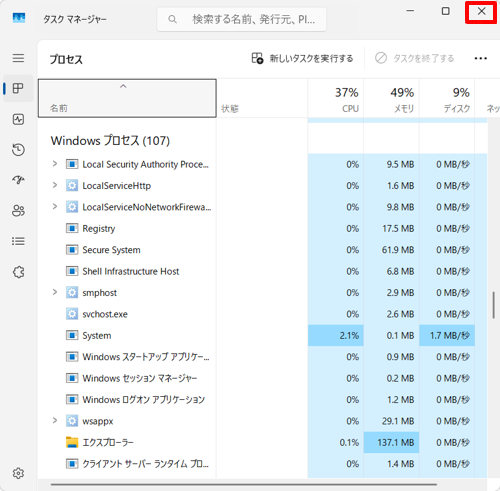Open the Details list sidebar icon

(18, 241)
